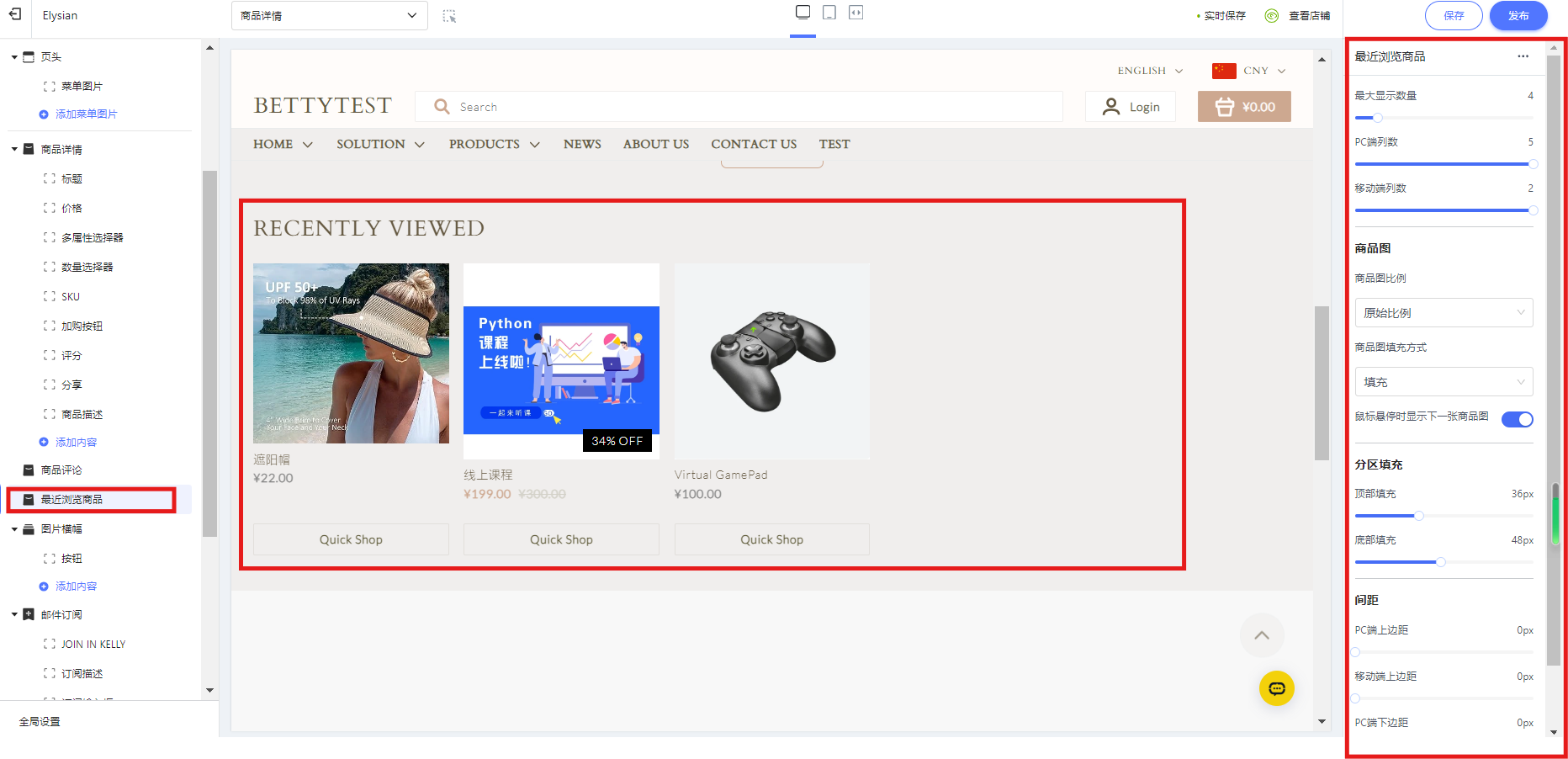Click the block icon next to 分享

(x=49, y=385)
